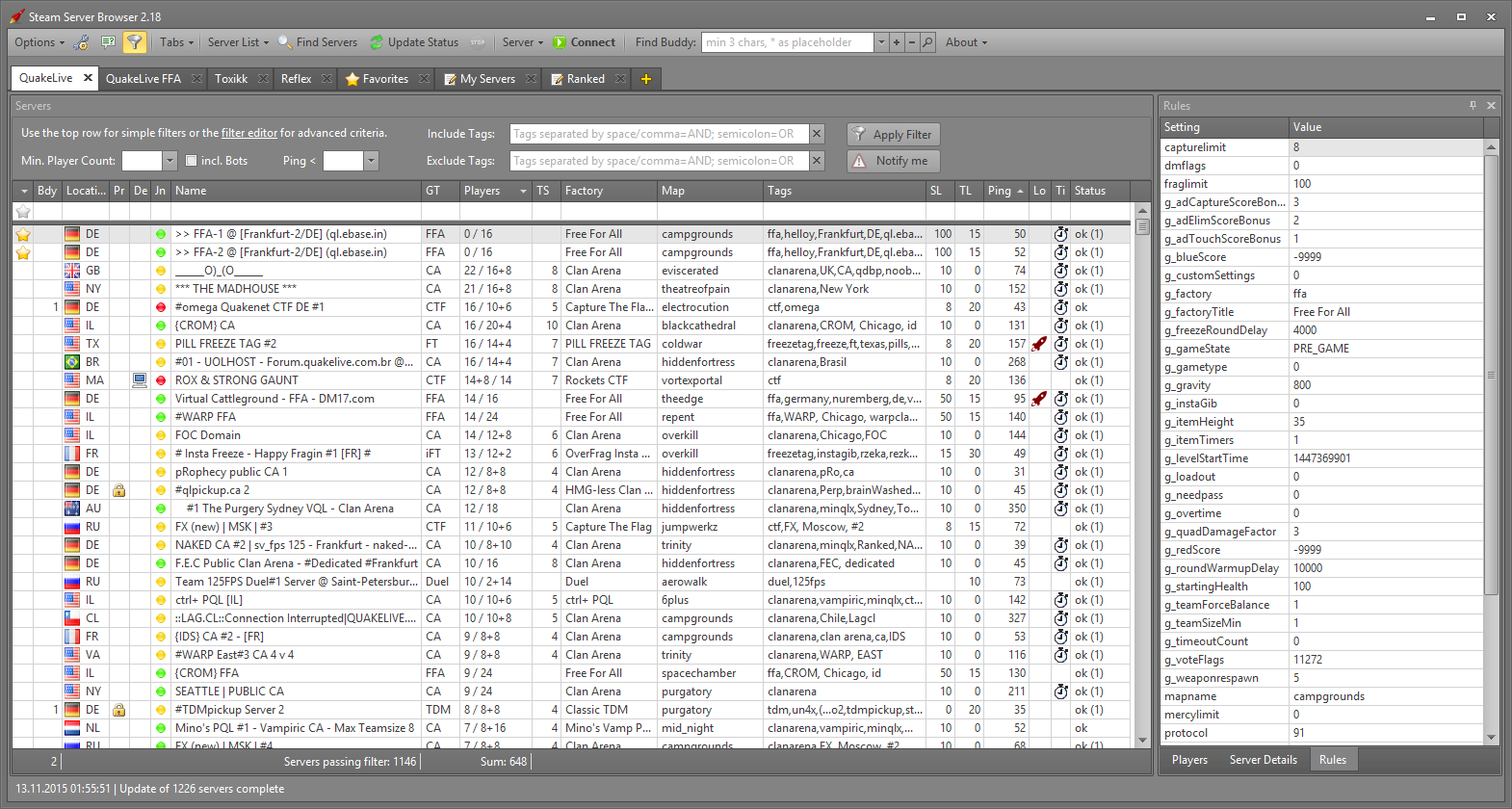Click the grey STOP icon
Screen dimensions: 1512x809
point(478,42)
